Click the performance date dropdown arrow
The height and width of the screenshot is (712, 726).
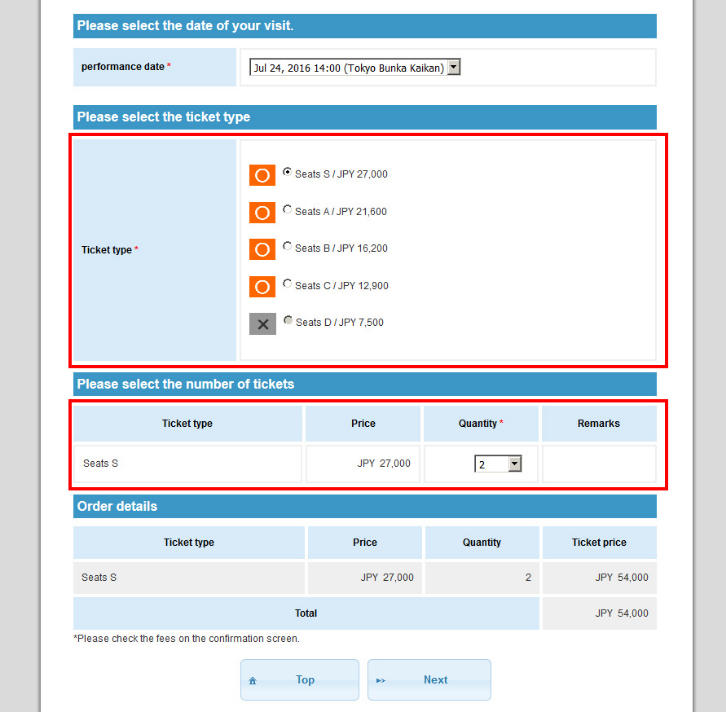(453, 68)
